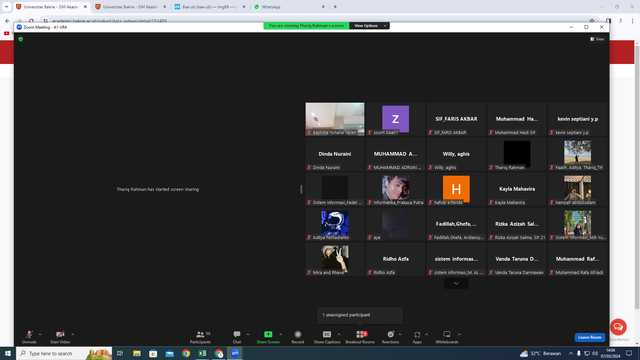Show next page of participant tiles
Screen dimensions: 640x360
(456, 283)
